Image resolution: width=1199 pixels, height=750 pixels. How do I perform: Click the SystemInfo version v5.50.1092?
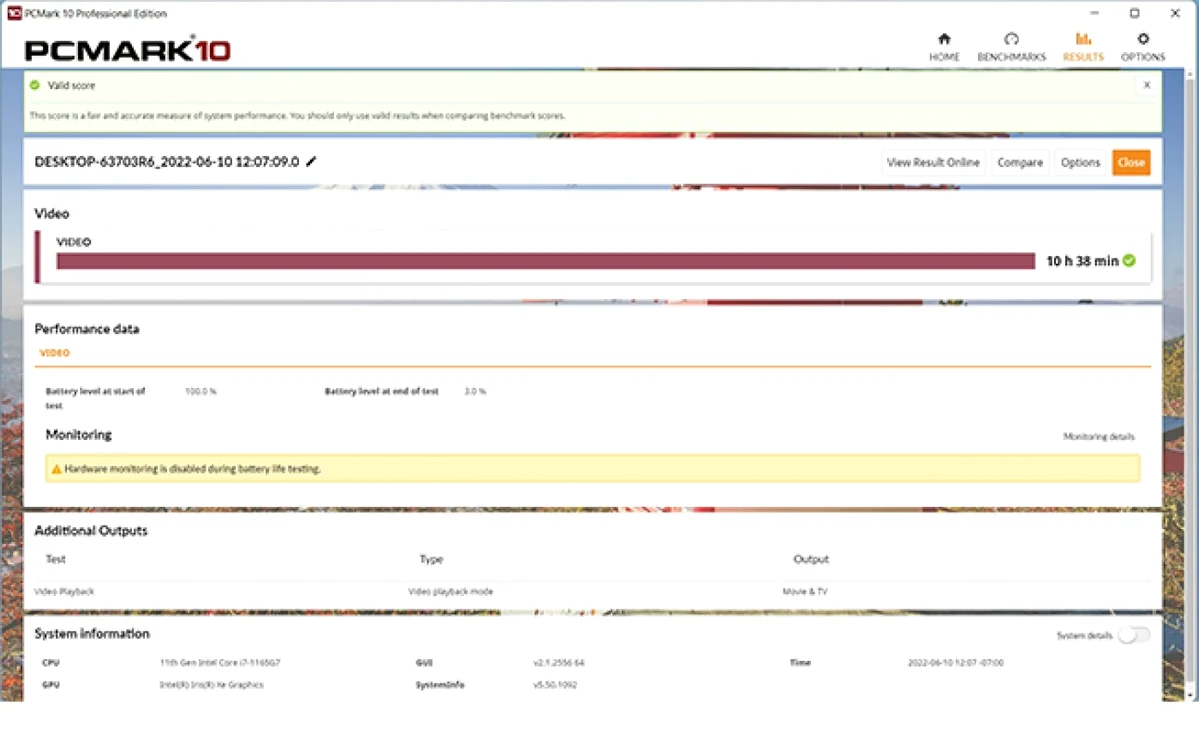coord(554,685)
